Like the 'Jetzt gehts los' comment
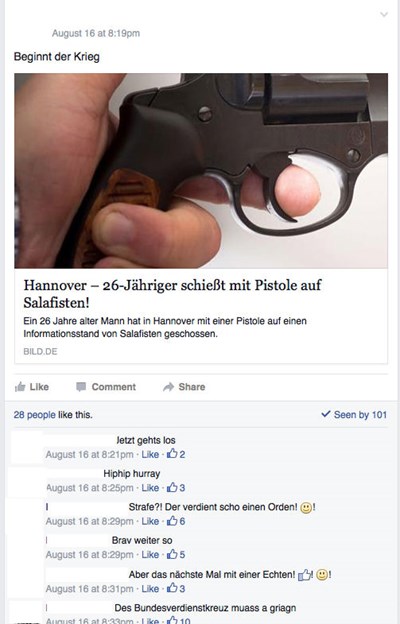The image size is (400, 624). pyautogui.click(x=150, y=454)
